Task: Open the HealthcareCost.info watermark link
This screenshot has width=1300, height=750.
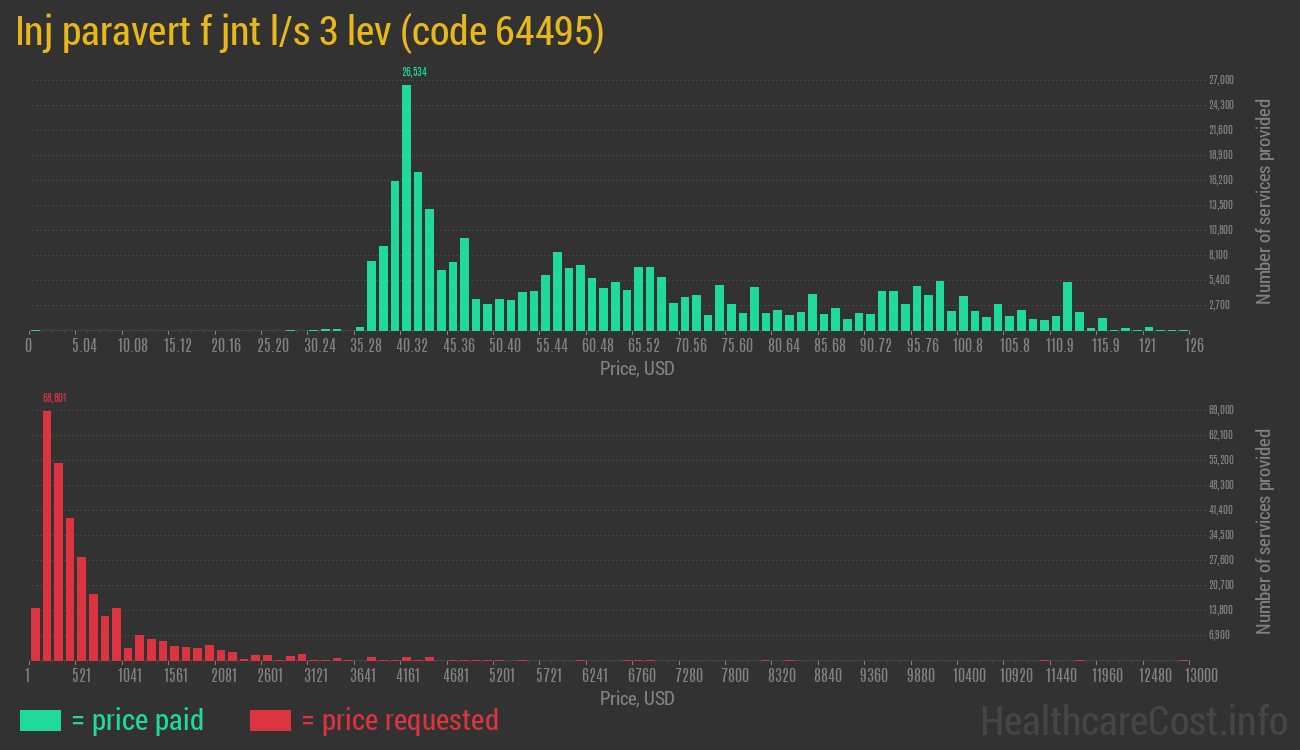Action: coord(1133,720)
